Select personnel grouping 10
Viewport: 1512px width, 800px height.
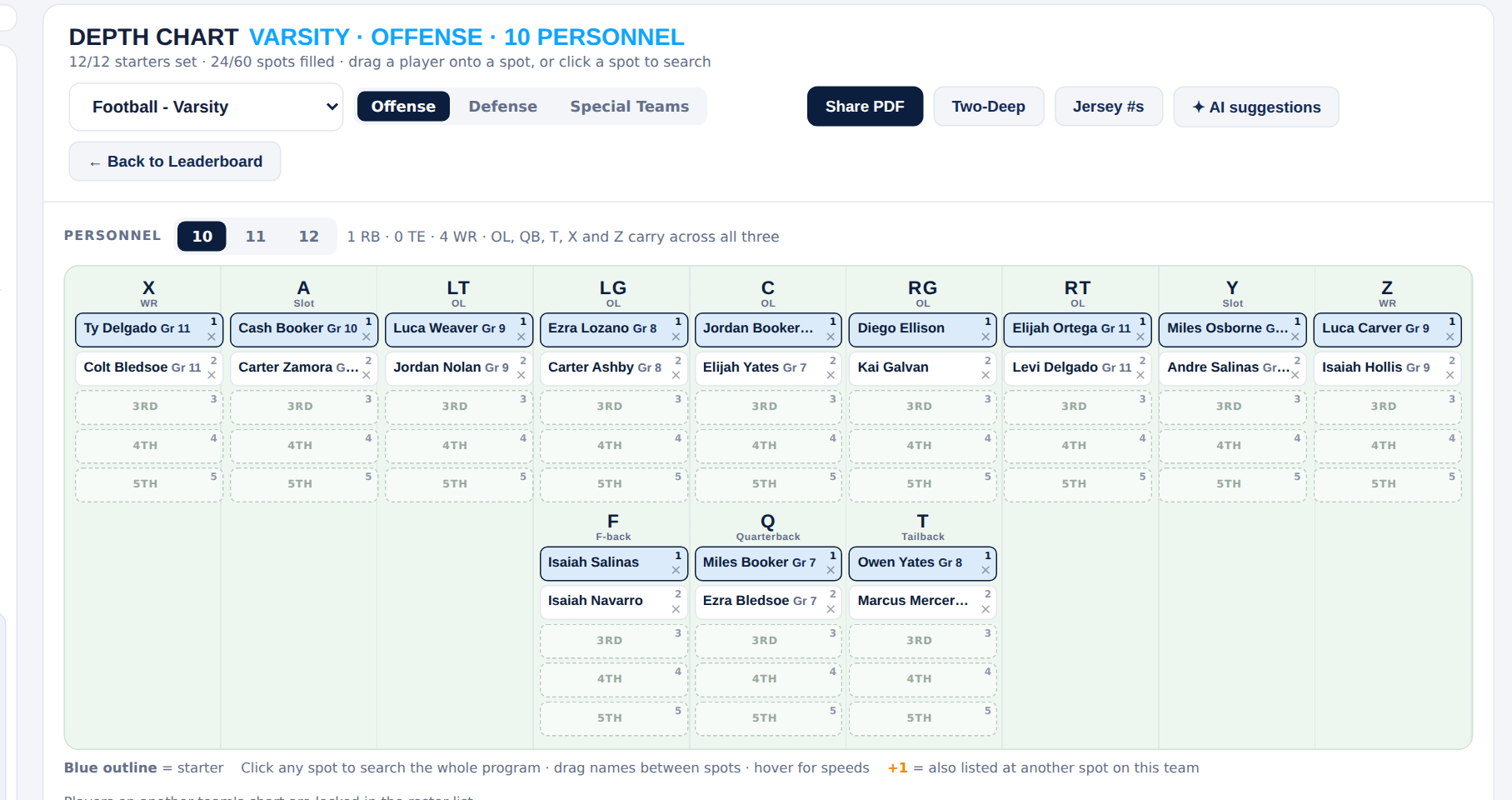202,236
